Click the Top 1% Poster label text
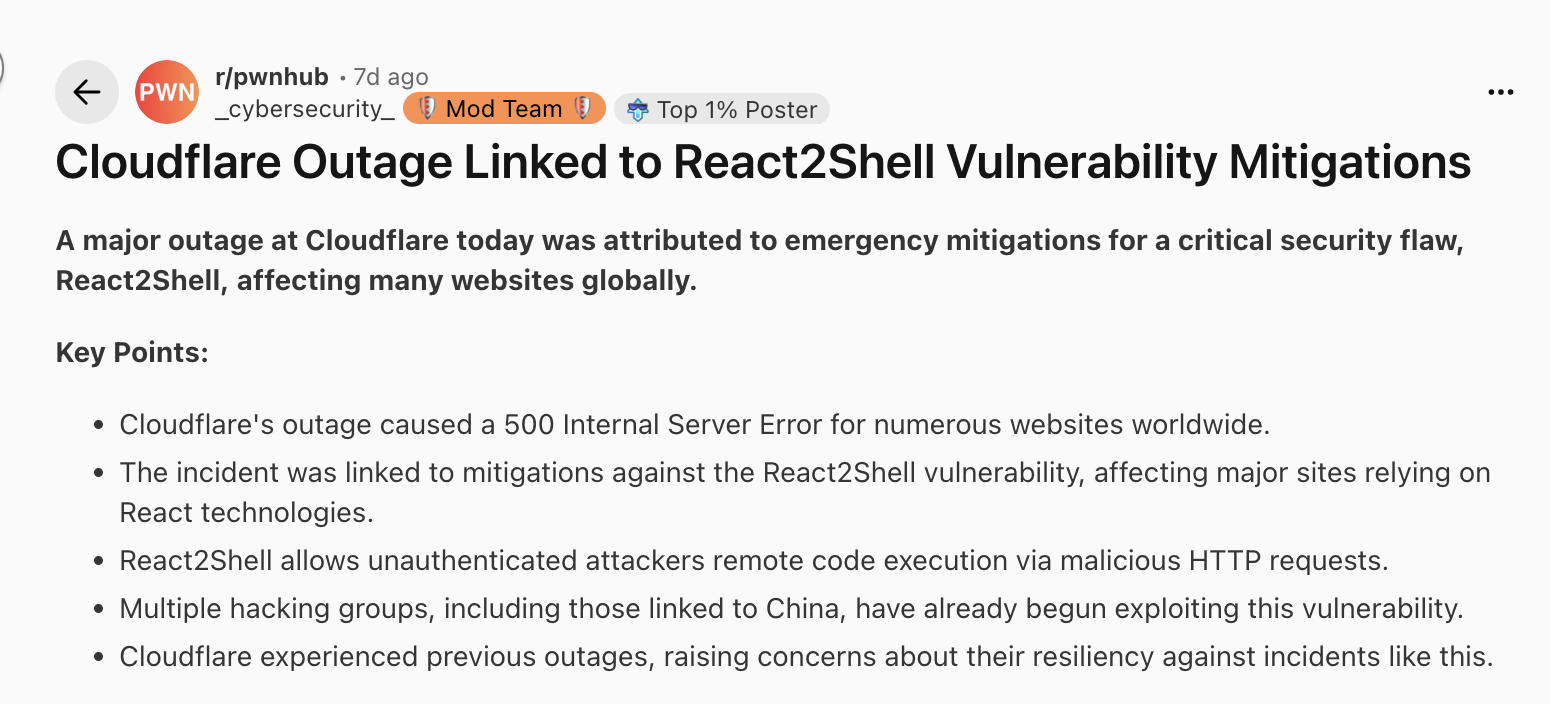 (x=737, y=110)
